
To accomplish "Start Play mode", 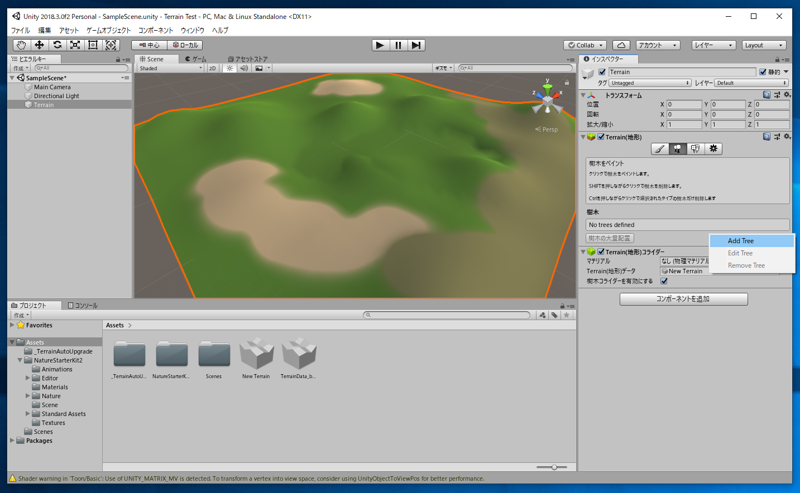I will pyautogui.click(x=380, y=45).
